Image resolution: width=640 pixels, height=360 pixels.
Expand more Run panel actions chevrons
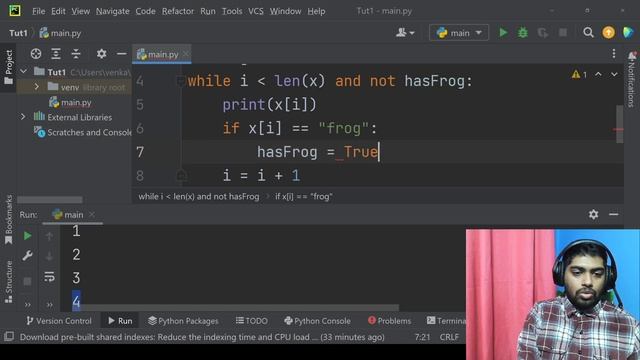click(x=27, y=304)
